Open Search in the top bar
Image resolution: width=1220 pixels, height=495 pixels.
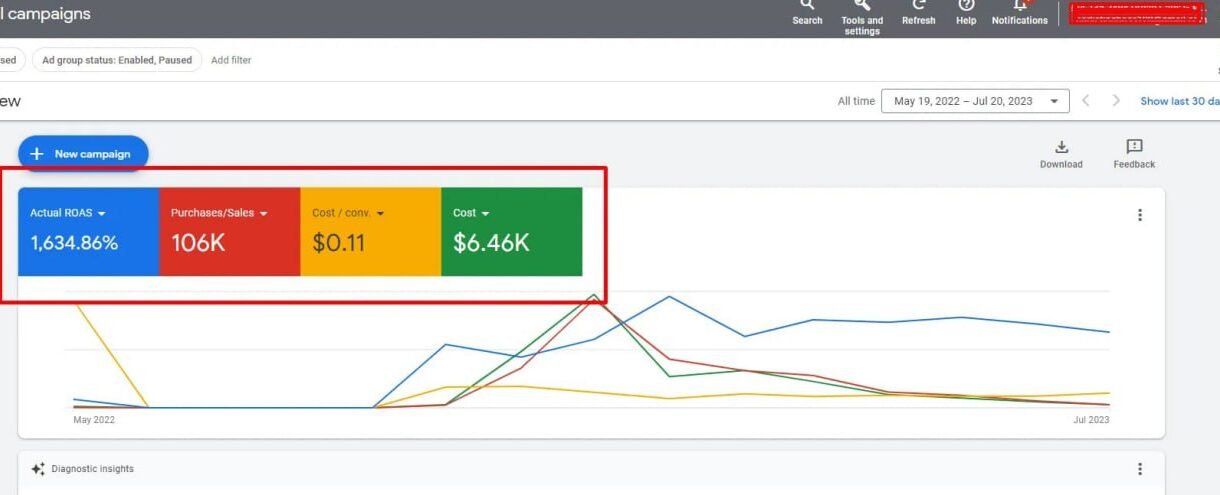coord(807,10)
